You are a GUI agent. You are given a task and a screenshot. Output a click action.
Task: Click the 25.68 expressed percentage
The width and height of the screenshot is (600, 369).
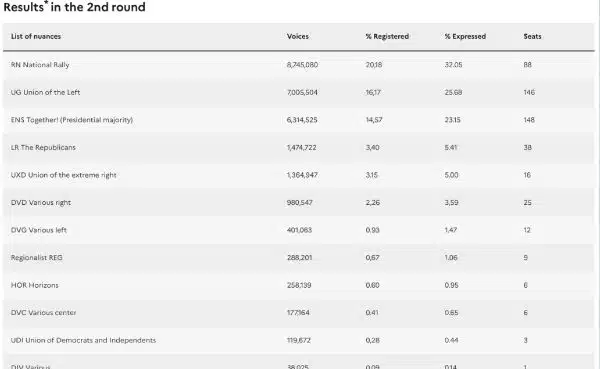[x=453, y=92]
